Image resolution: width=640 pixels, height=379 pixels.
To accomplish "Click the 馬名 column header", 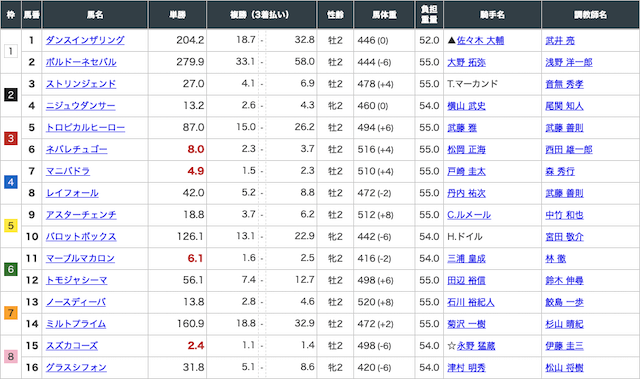I will [95, 15].
